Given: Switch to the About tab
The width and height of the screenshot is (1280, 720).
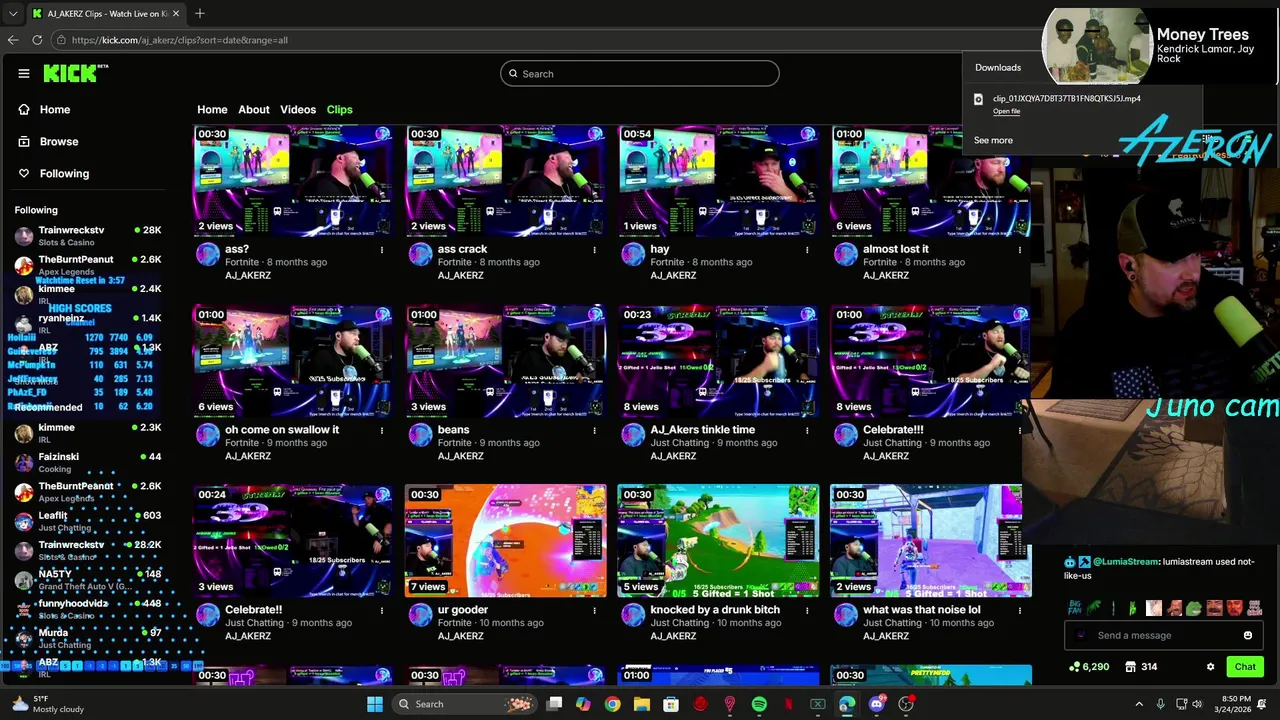Looking at the screenshot, I should (x=254, y=109).
